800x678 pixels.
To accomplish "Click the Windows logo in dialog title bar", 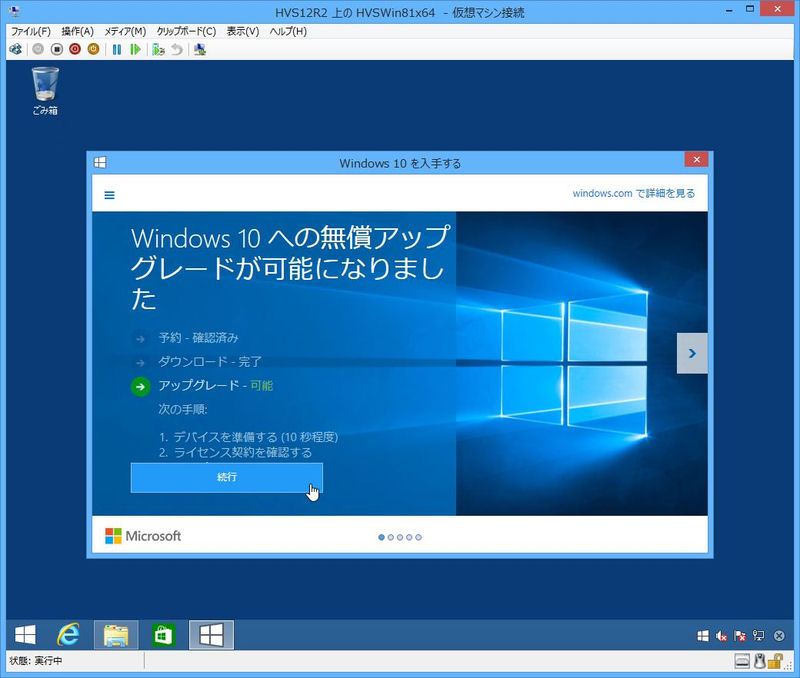I will [100, 163].
